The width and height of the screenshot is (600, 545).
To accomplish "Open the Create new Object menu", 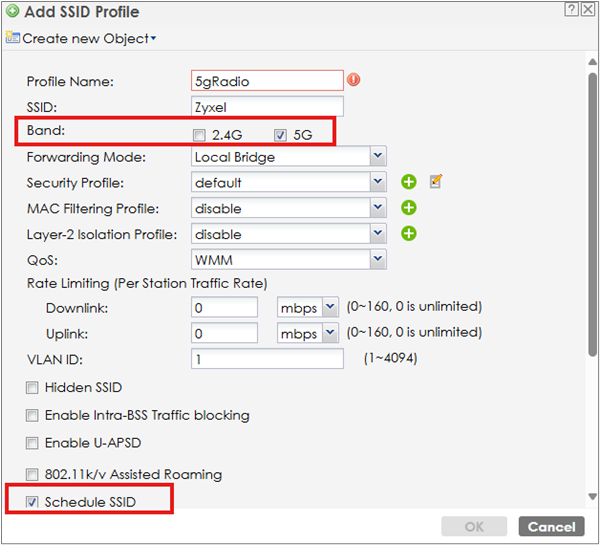I will (89, 38).
